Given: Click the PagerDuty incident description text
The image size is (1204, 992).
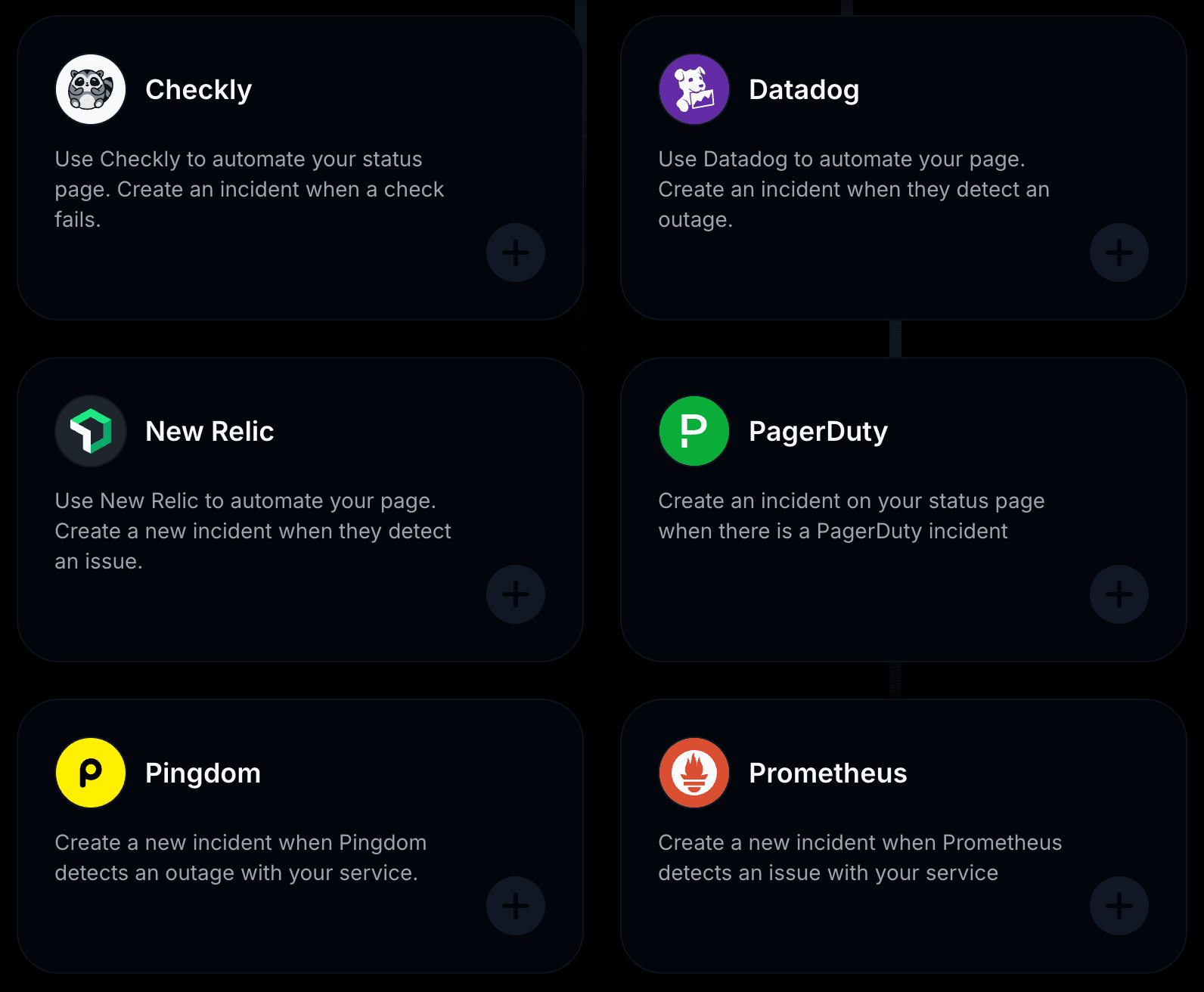Looking at the screenshot, I should 851,516.
